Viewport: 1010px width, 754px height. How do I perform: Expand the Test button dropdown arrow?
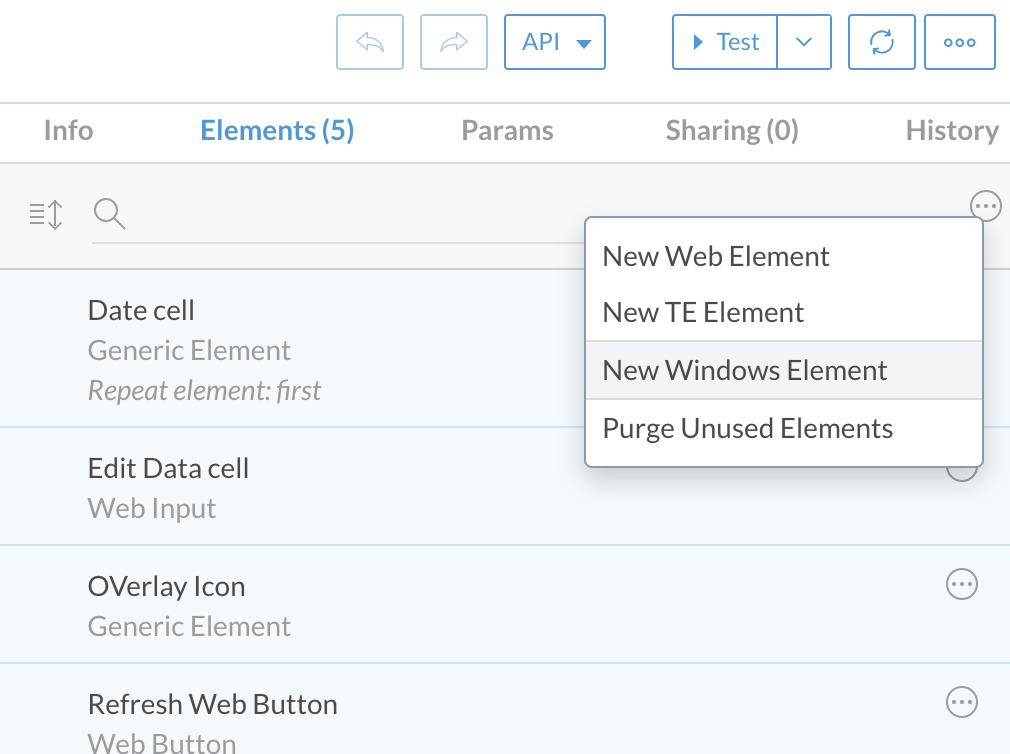804,42
